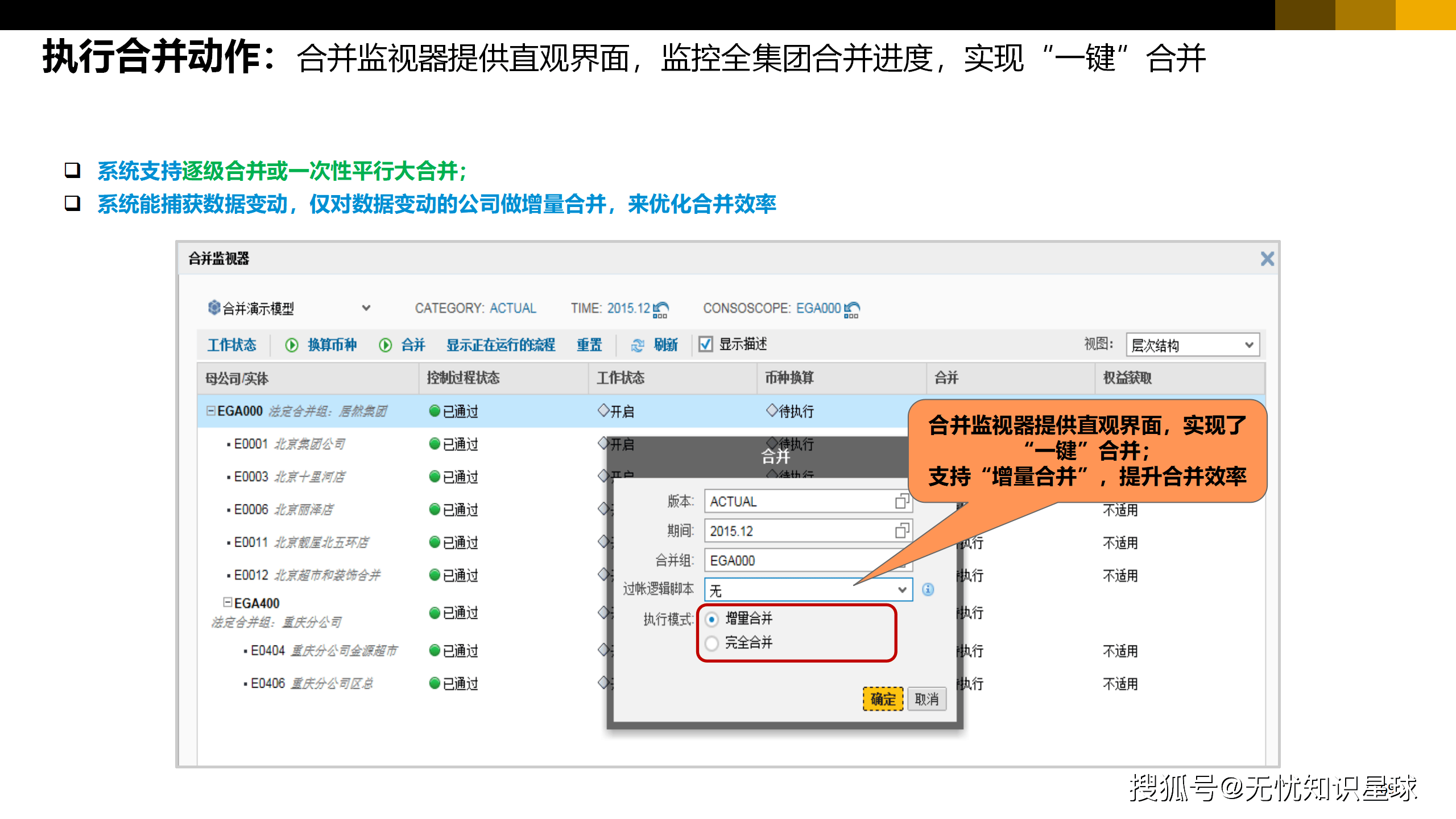
Task: Click the 合并组 EGA000 input field
Action: click(808, 560)
